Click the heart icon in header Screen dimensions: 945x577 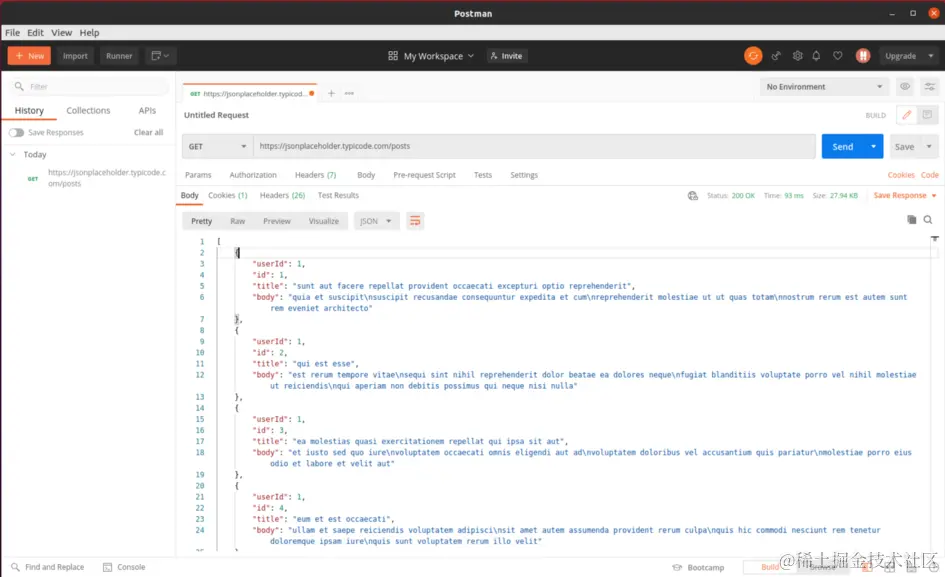pos(838,55)
